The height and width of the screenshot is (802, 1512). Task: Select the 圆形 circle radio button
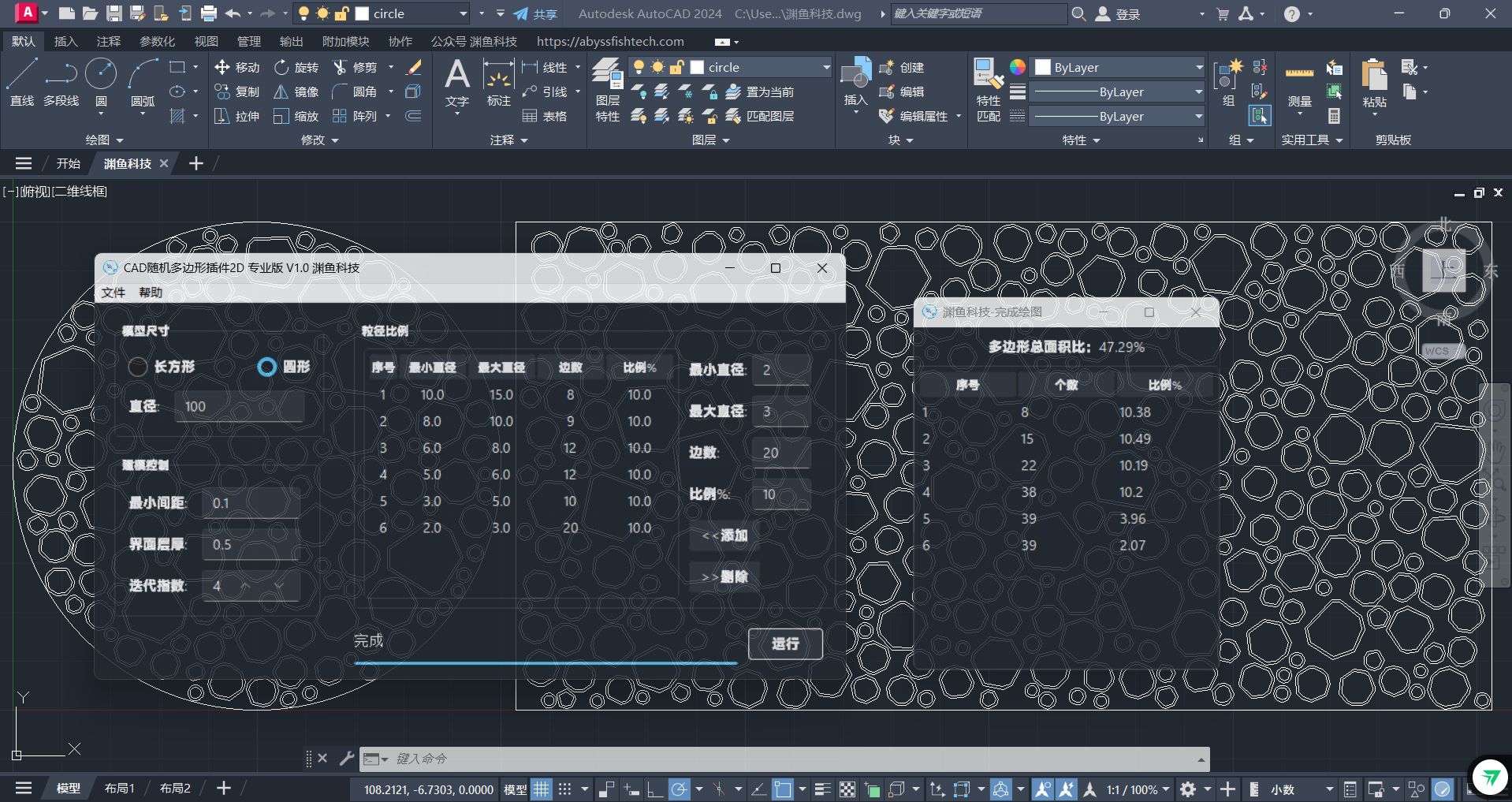(x=267, y=367)
